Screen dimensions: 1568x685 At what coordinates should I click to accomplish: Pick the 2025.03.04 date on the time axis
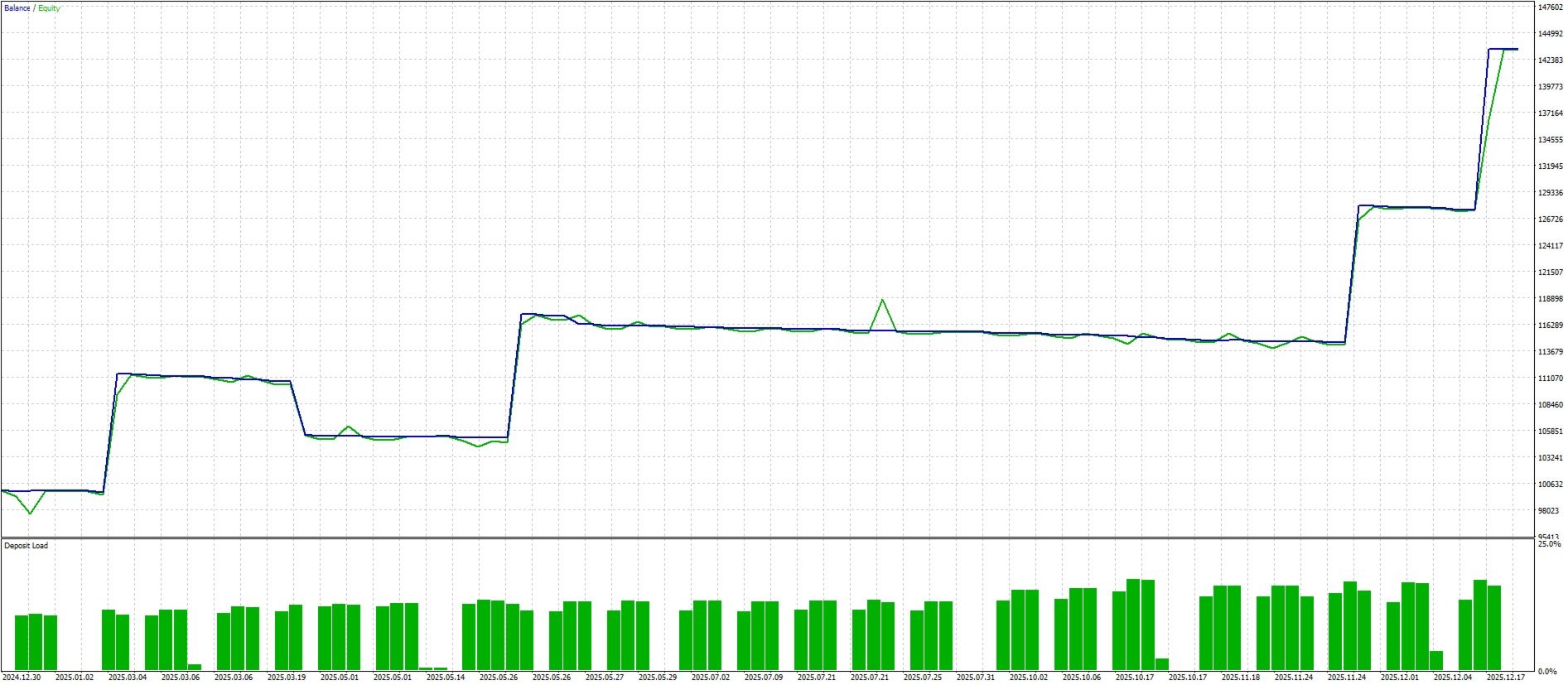128,678
